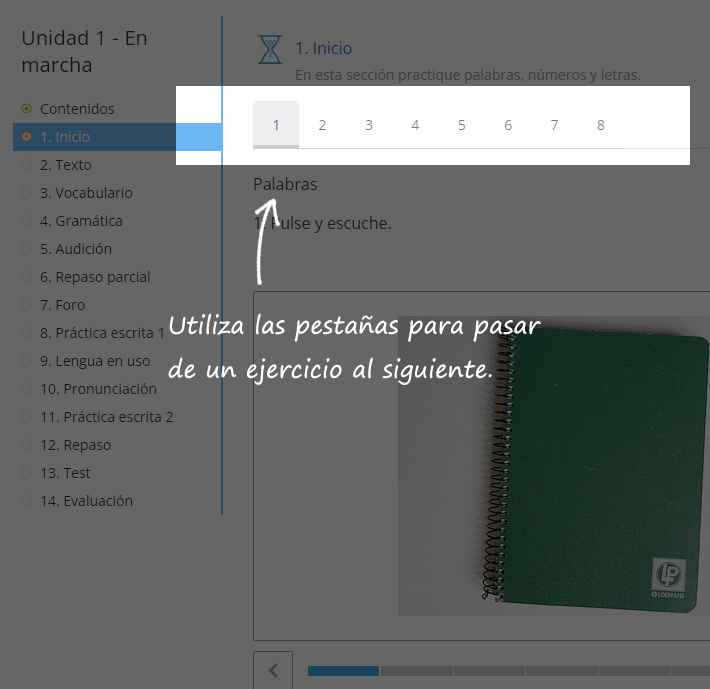Go to 13. Test section
The image size is (710, 689).
pyautogui.click(x=65, y=473)
